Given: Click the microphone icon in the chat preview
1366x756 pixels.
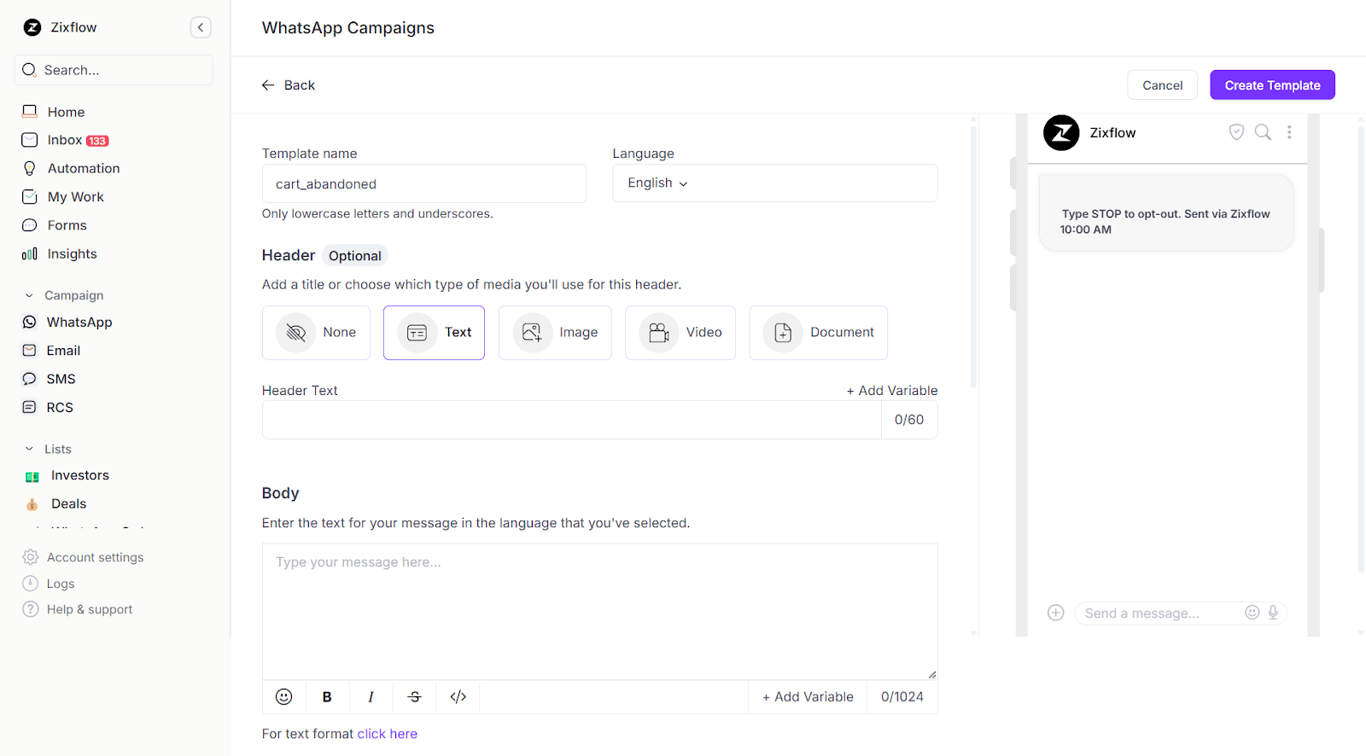Looking at the screenshot, I should tap(1273, 612).
